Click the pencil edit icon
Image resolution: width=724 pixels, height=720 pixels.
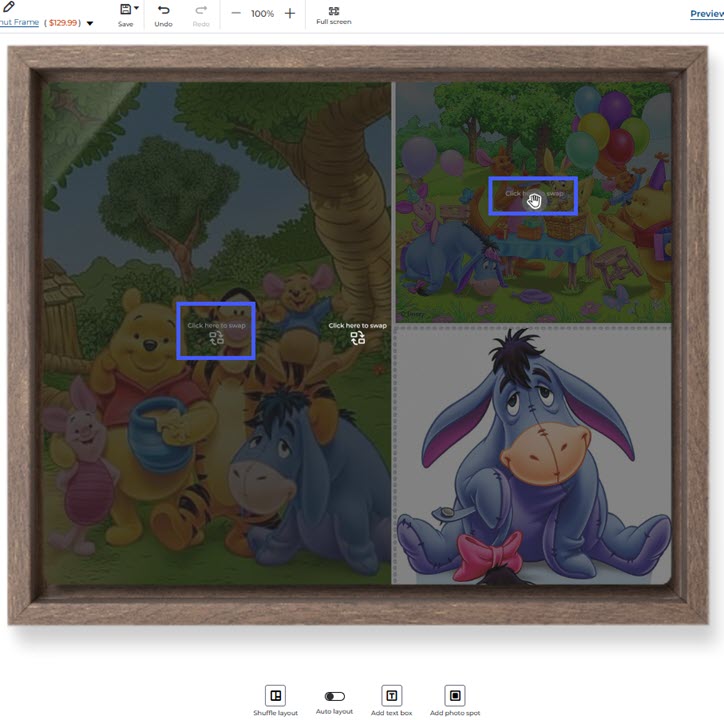point(8,6)
